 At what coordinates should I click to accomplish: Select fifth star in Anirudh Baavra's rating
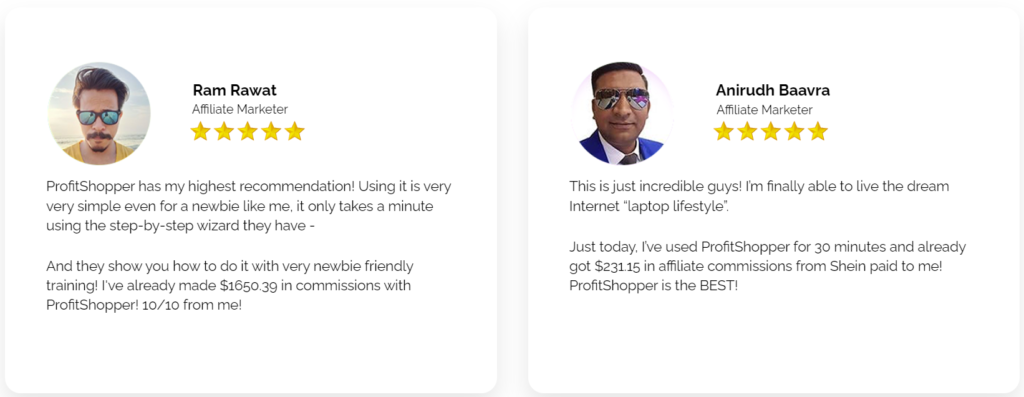pyautogui.click(x=818, y=131)
